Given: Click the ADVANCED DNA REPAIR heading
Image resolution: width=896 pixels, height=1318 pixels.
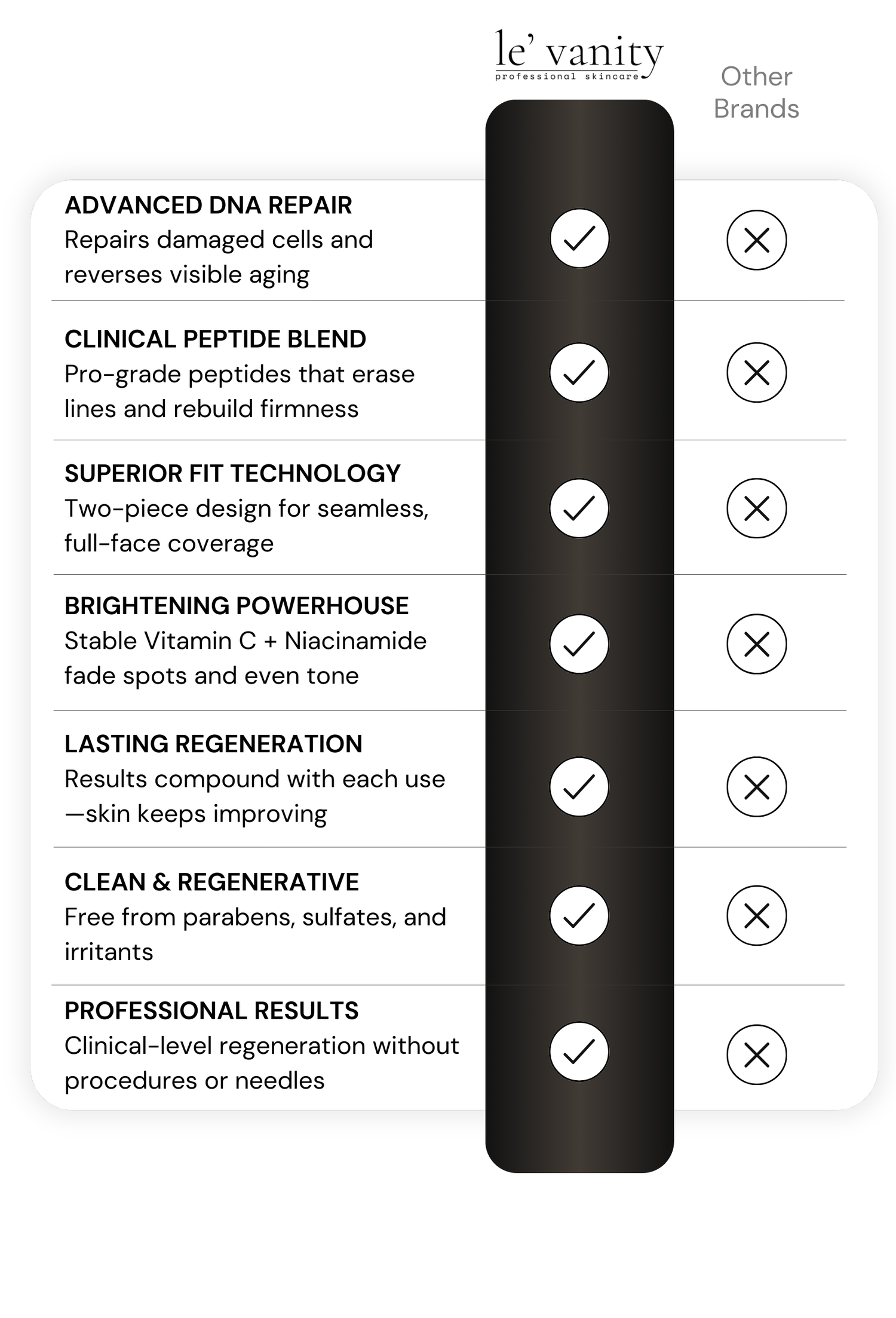Looking at the screenshot, I should [208, 205].
